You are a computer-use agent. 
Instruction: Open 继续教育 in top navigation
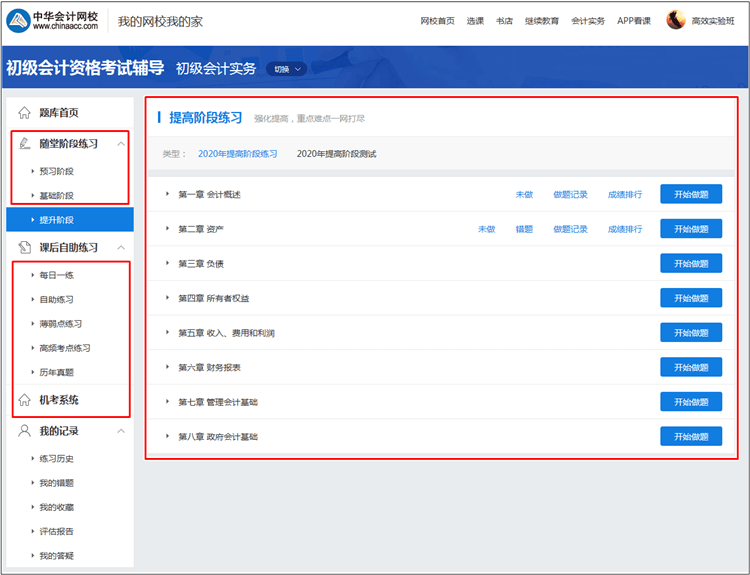[x=541, y=21]
